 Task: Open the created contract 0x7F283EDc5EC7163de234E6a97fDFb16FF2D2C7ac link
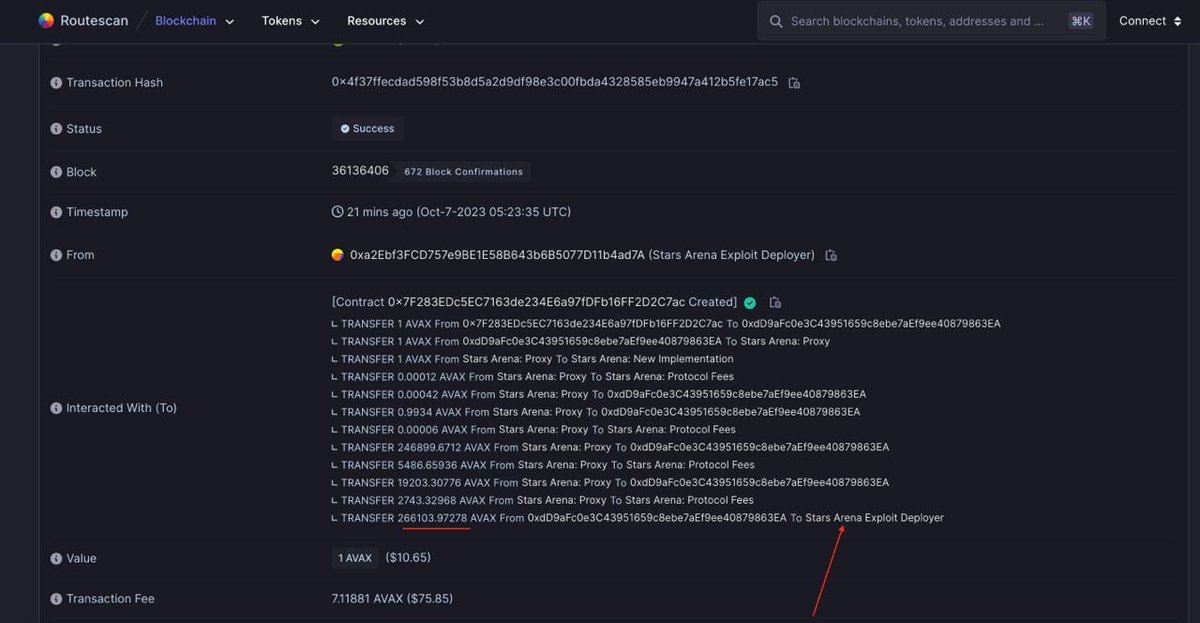pyautogui.click(x=534, y=302)
